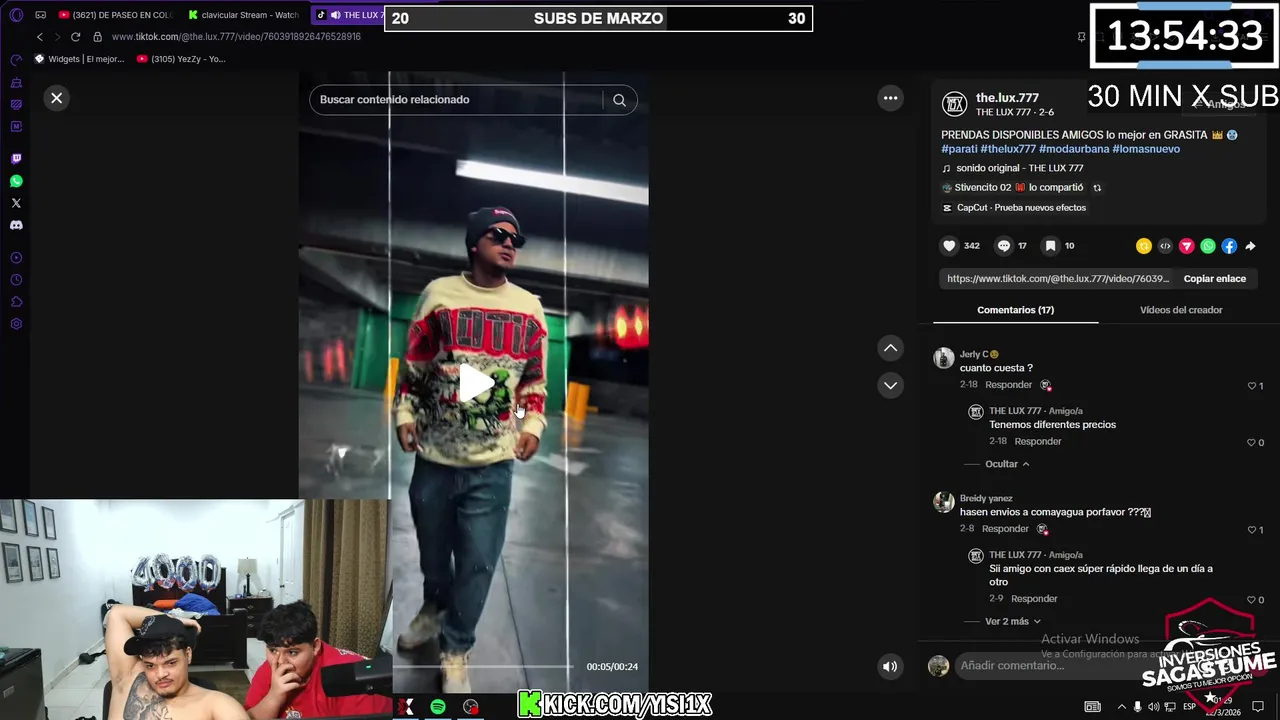The height and width of the screenshot is (720, 1280).
Task: Copy the video link with 'Copiar enlace'
Action: (1214, 279)
